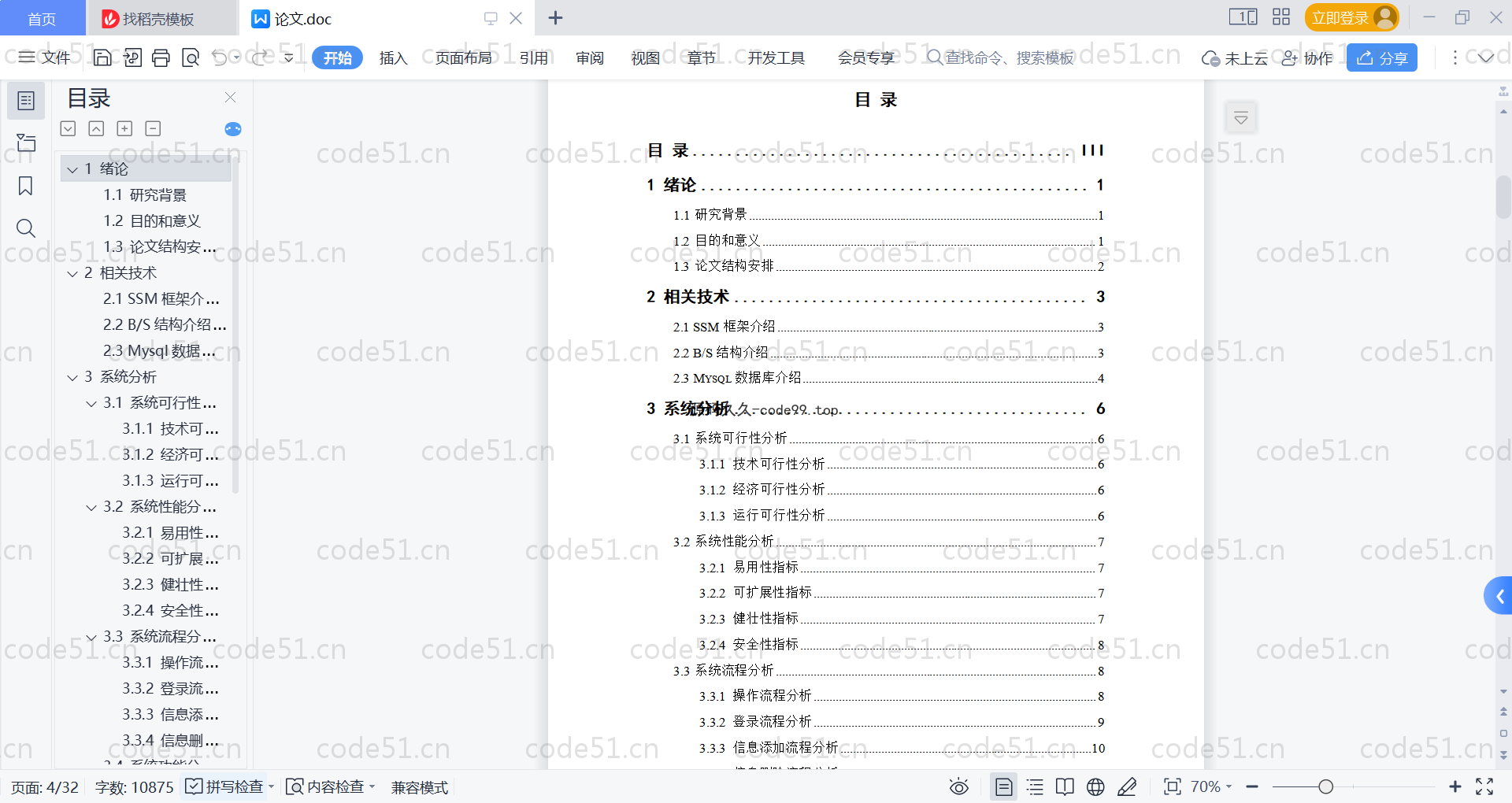This screenshot has height=803, width=1512.
Task: Select the 视图 ribbon tab
Action: pos(646,57)
